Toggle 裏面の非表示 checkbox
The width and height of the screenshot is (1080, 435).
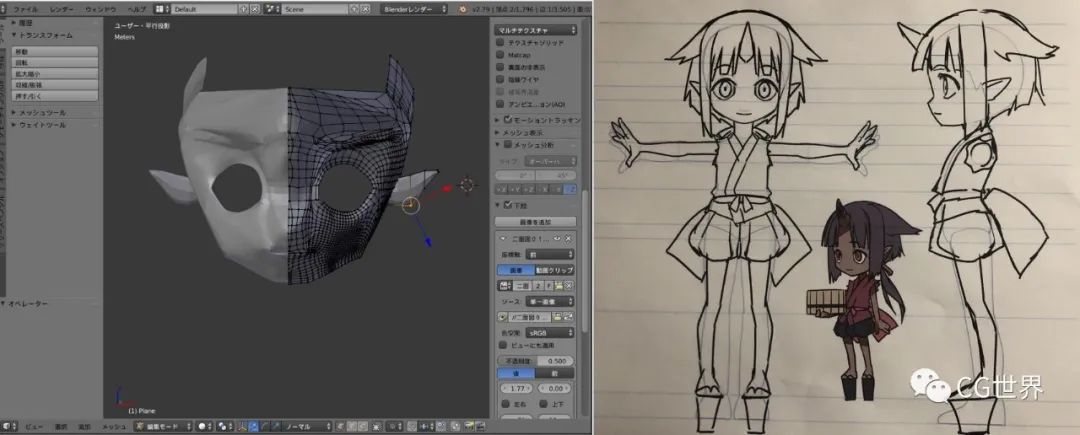pyautogui.click(x=501, y=67)
